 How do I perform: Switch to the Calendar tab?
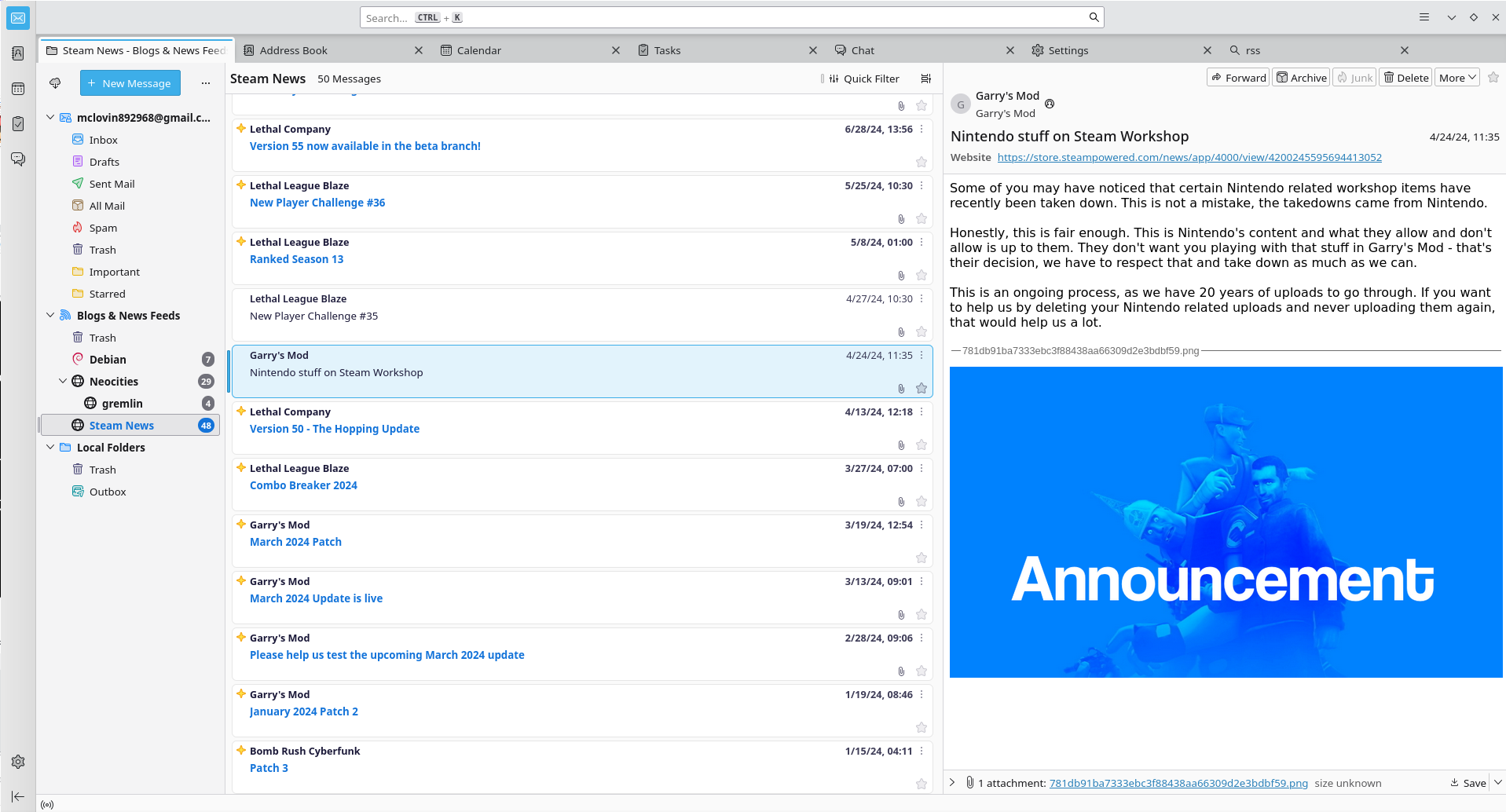(479, 50)
